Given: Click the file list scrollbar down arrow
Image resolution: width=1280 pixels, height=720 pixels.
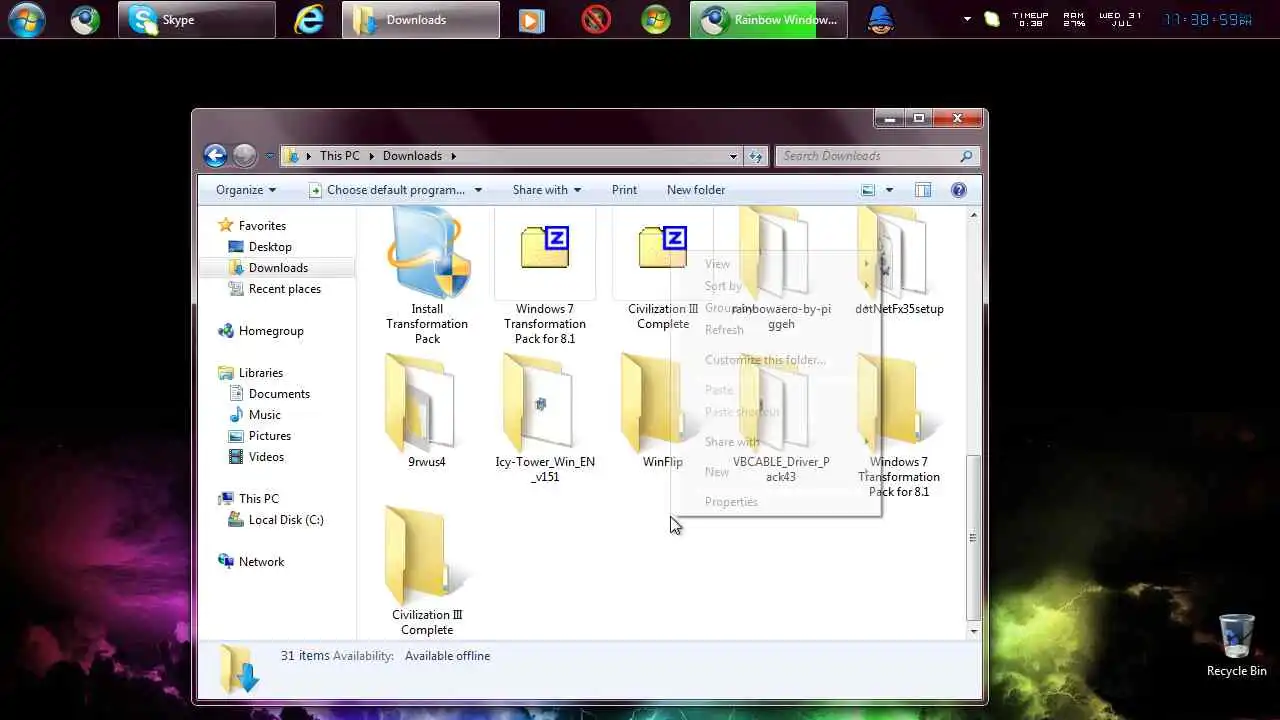Looking at the screenshot, I should (974, 632).
